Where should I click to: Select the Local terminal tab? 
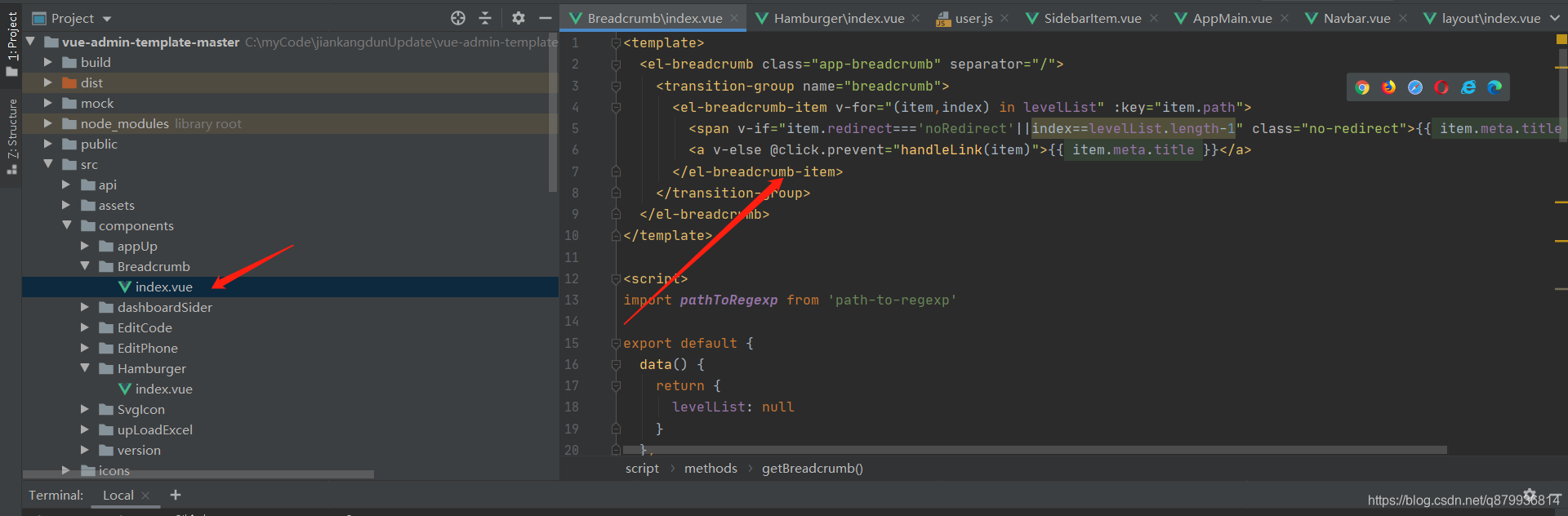(x=118, y=495)
